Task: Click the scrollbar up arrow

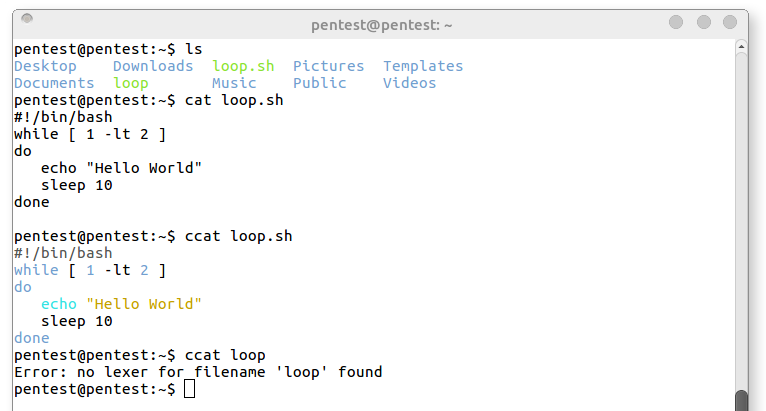Action: (x=741, y=46)
